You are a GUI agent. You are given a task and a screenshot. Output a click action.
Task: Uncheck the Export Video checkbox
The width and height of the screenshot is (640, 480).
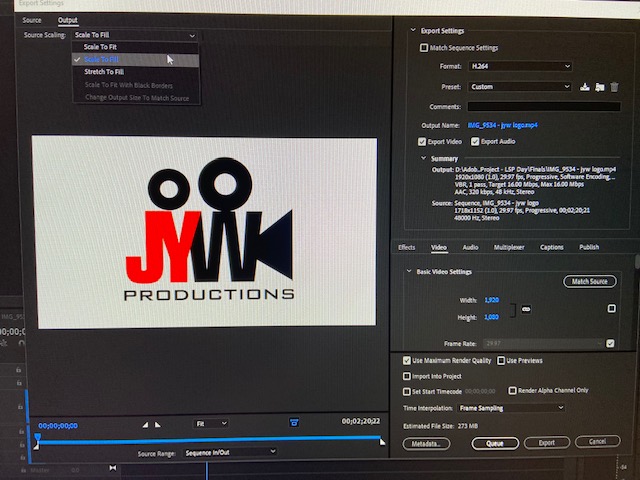click(422, 142)
